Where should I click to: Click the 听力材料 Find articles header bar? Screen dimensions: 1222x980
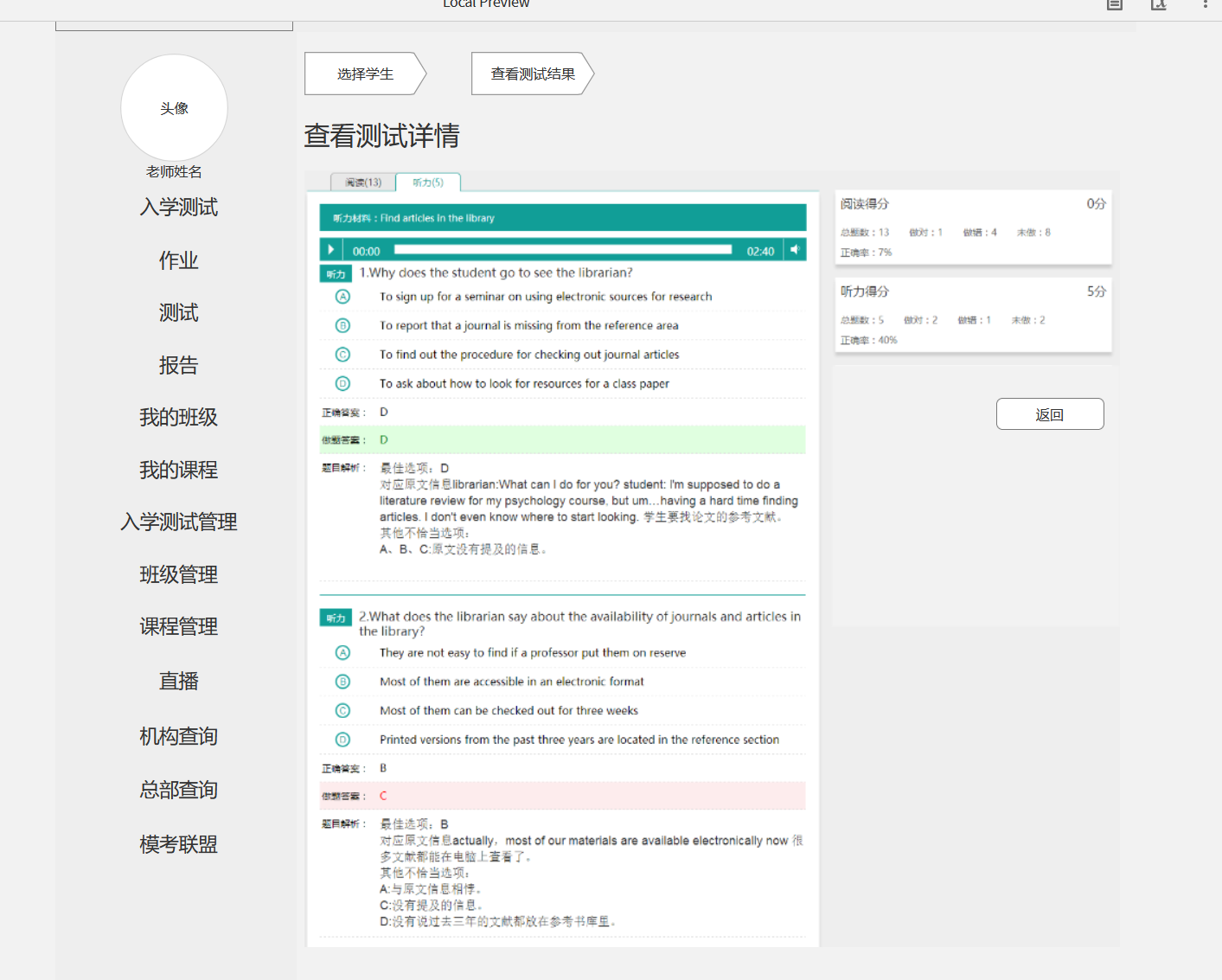click(563, 218)
